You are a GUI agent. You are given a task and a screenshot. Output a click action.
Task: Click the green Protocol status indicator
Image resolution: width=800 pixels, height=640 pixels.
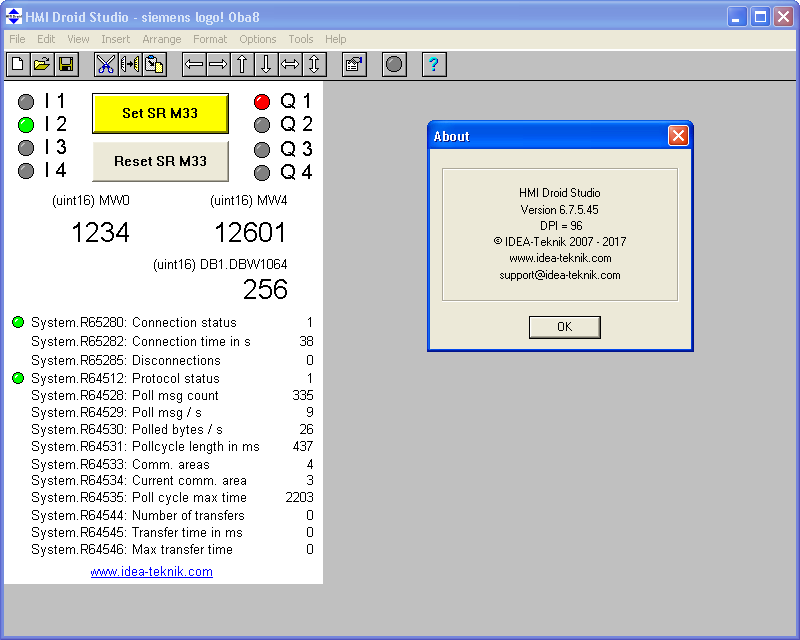pos(18,378)
